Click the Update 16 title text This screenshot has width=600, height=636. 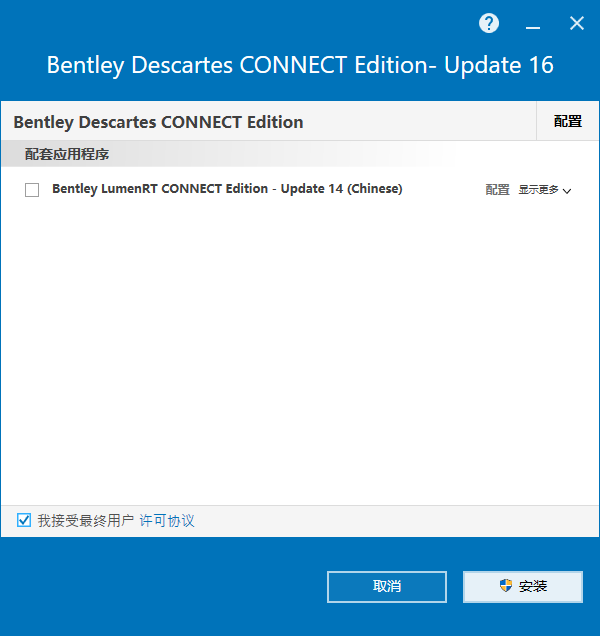tap(499, 65)
